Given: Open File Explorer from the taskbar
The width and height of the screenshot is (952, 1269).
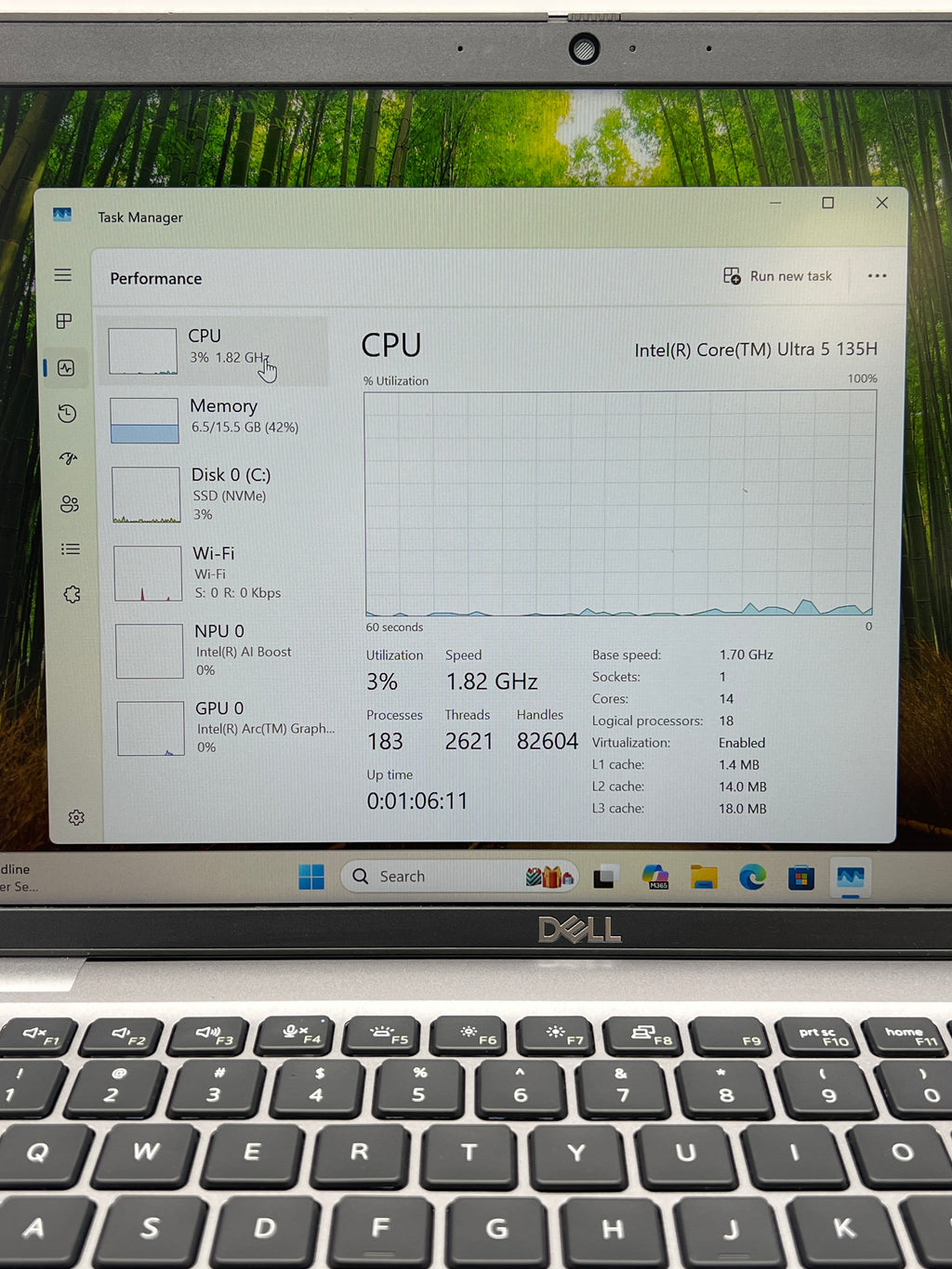Looking at the screenshot, I should coord(704,877).
